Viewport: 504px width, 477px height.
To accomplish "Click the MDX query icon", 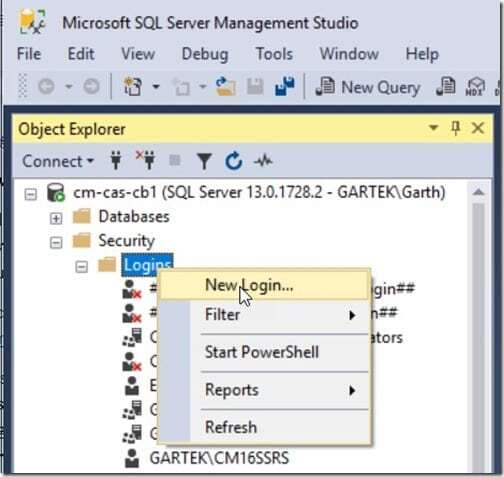I will click(475, 87).
